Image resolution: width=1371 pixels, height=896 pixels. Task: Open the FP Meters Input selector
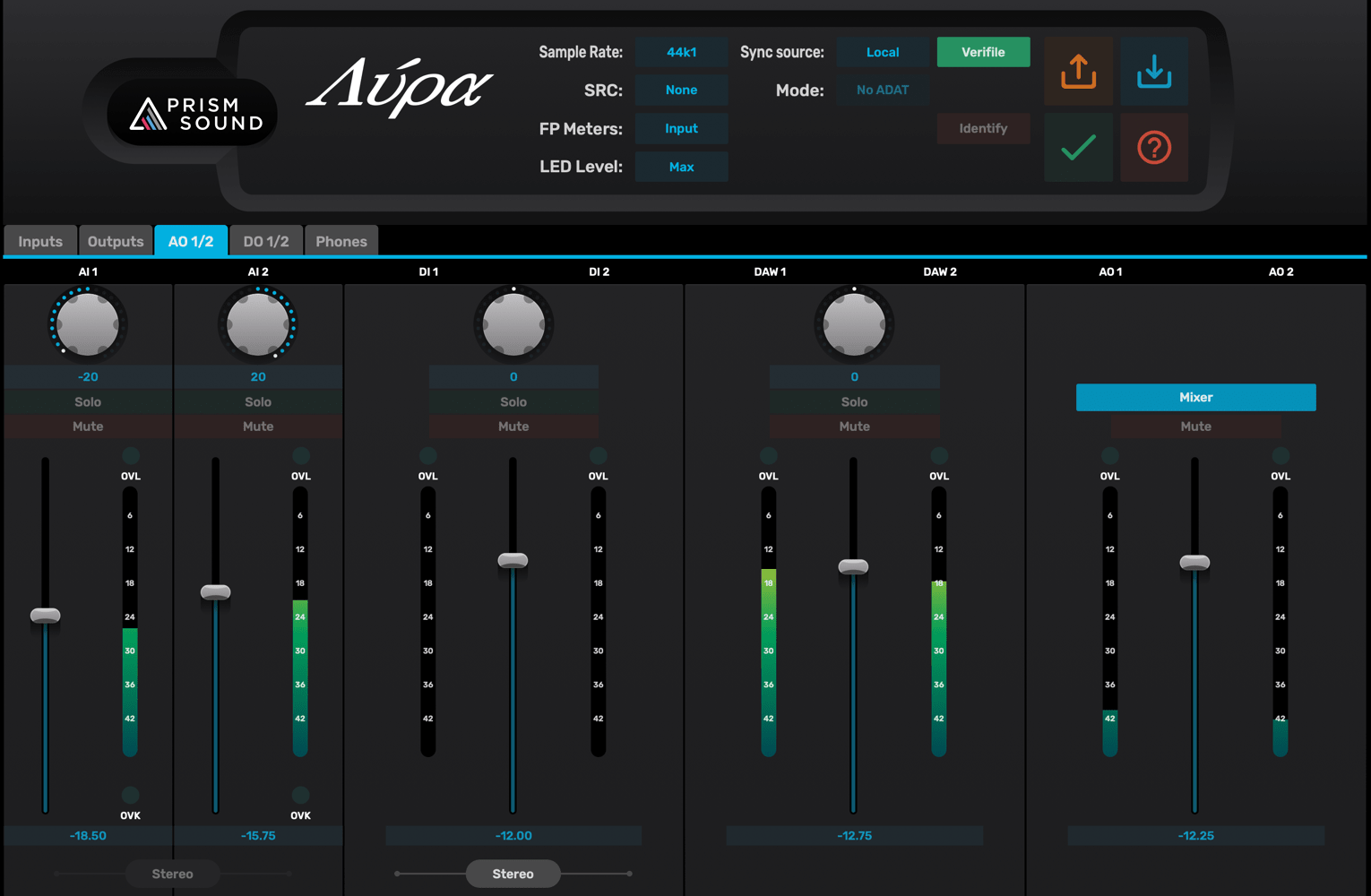681,128
